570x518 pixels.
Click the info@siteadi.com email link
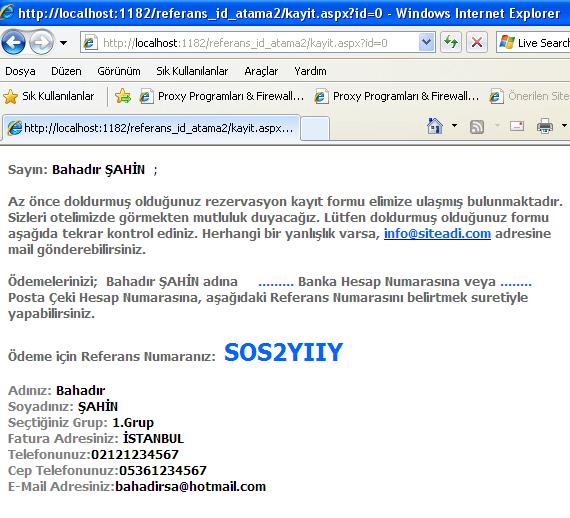437,233
